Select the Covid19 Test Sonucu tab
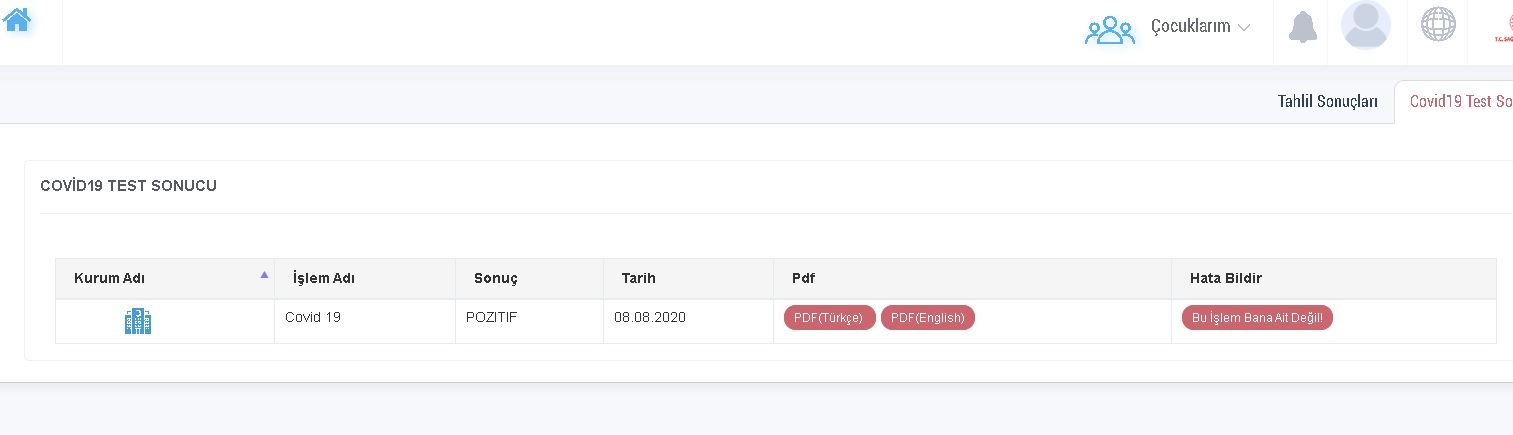 pos(1461,101)
